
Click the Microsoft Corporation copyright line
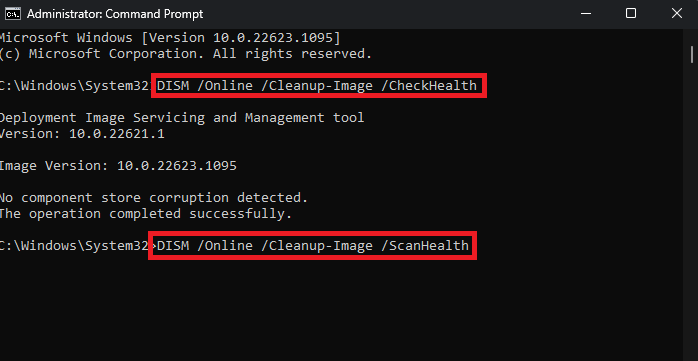pos(186,54)
